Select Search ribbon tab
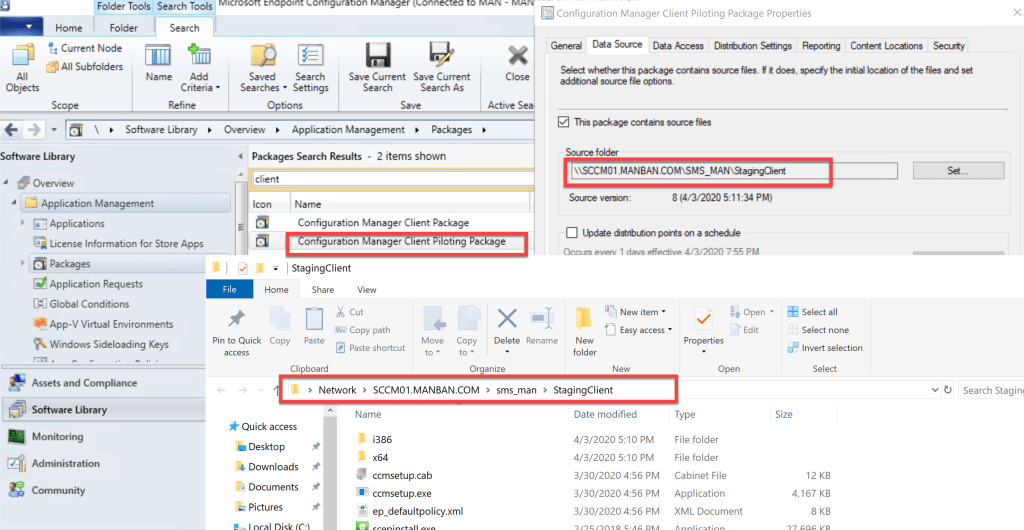Screen dimensions: 1024x530 tap(184, 27)
